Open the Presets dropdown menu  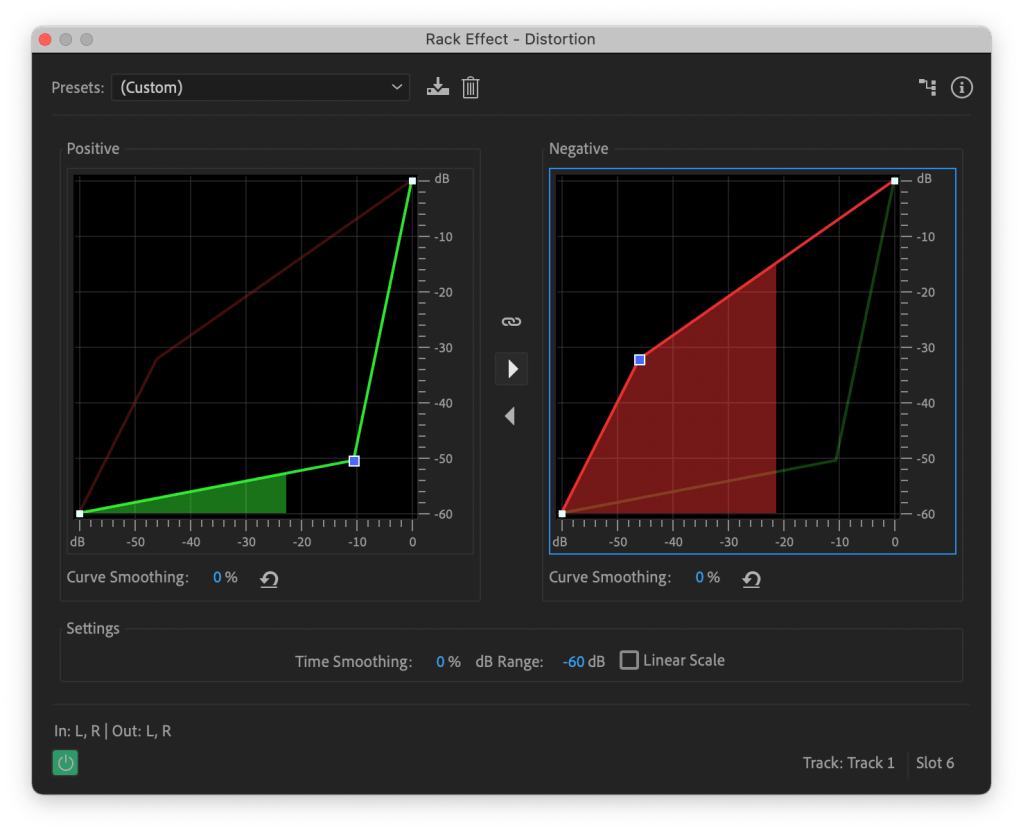click(x=260, y=88)
